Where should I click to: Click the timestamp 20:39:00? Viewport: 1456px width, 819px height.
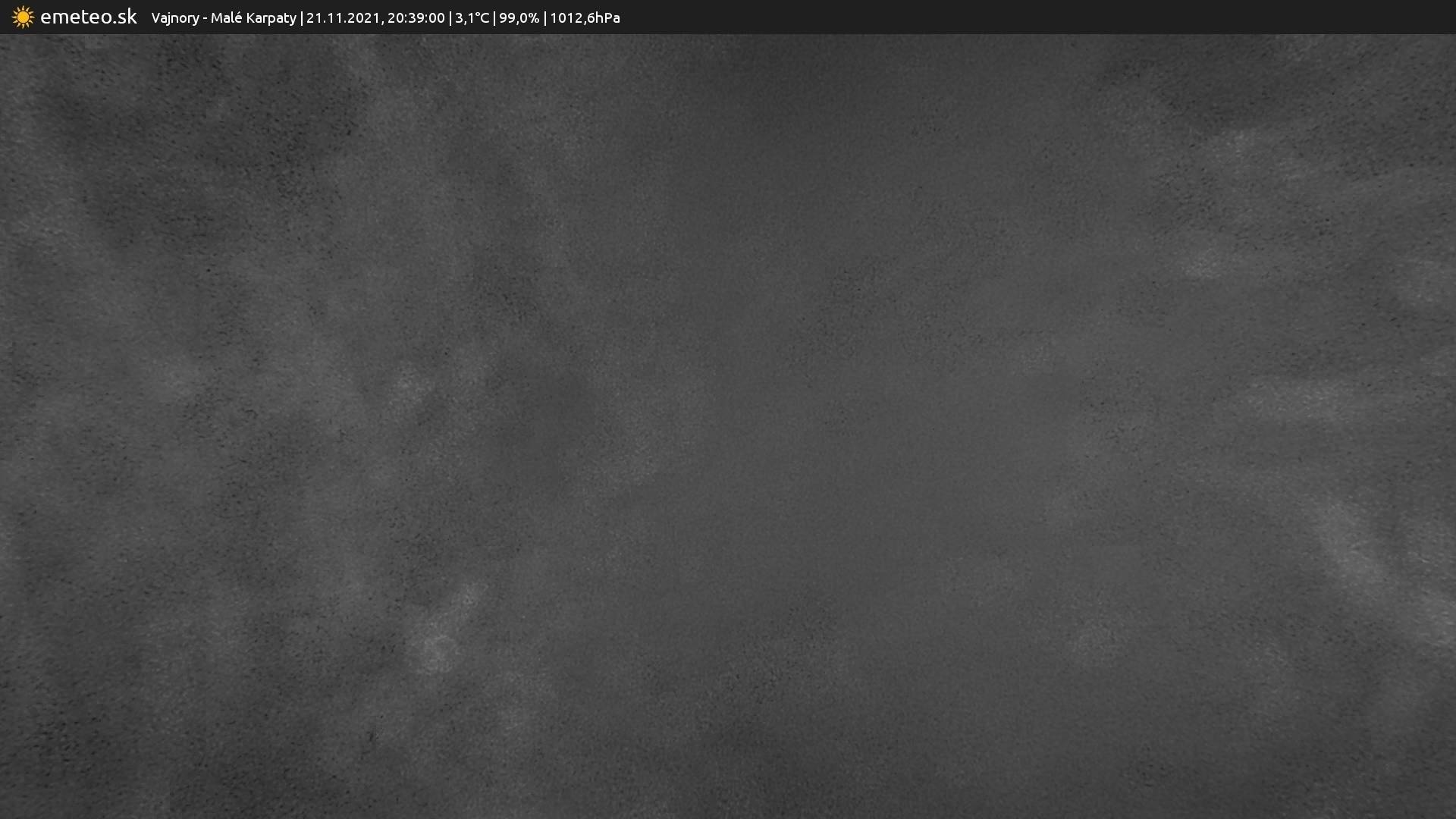click(416, 18)
